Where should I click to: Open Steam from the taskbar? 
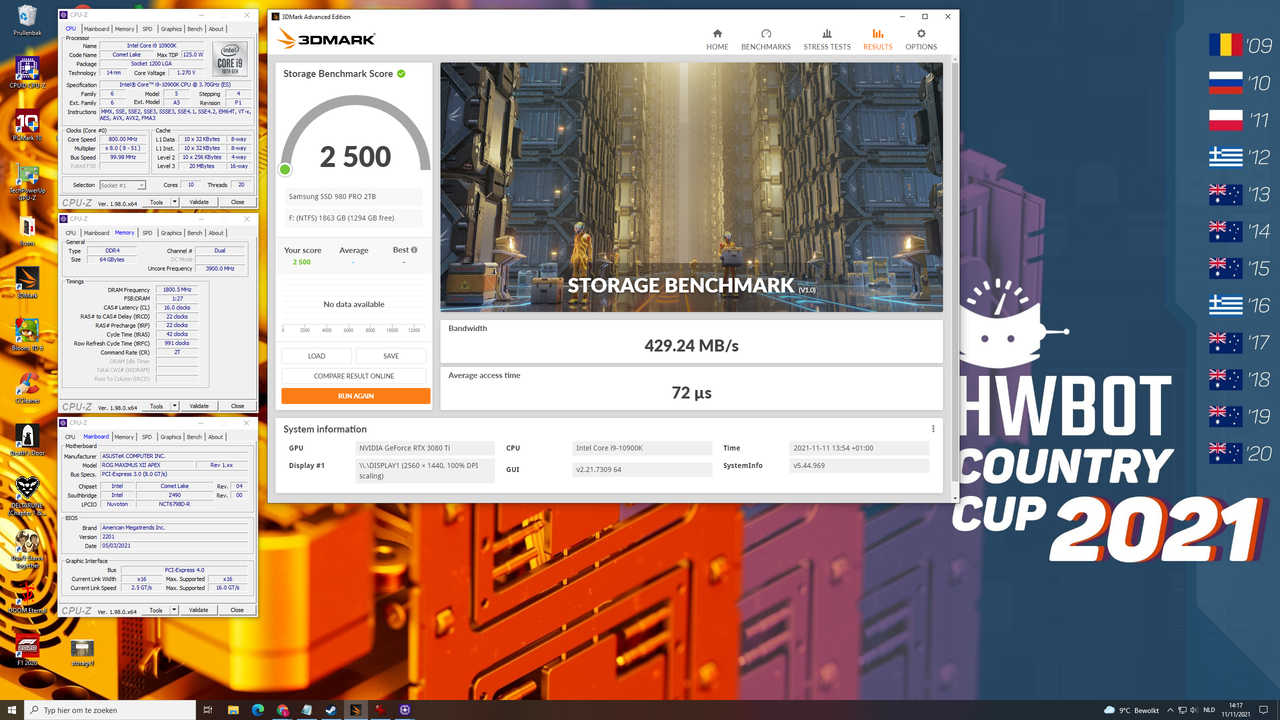coord(331,710)
